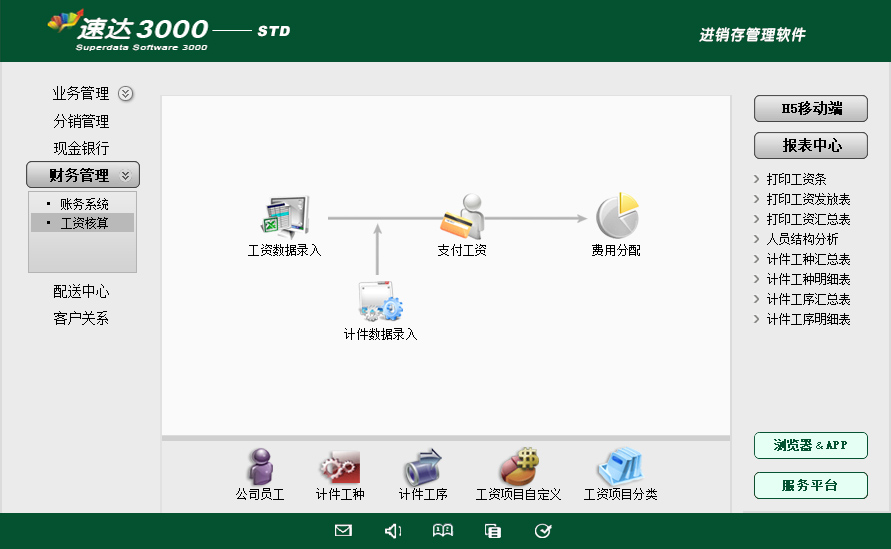Open the 计件工序 icon

click(x=423, y=467)
